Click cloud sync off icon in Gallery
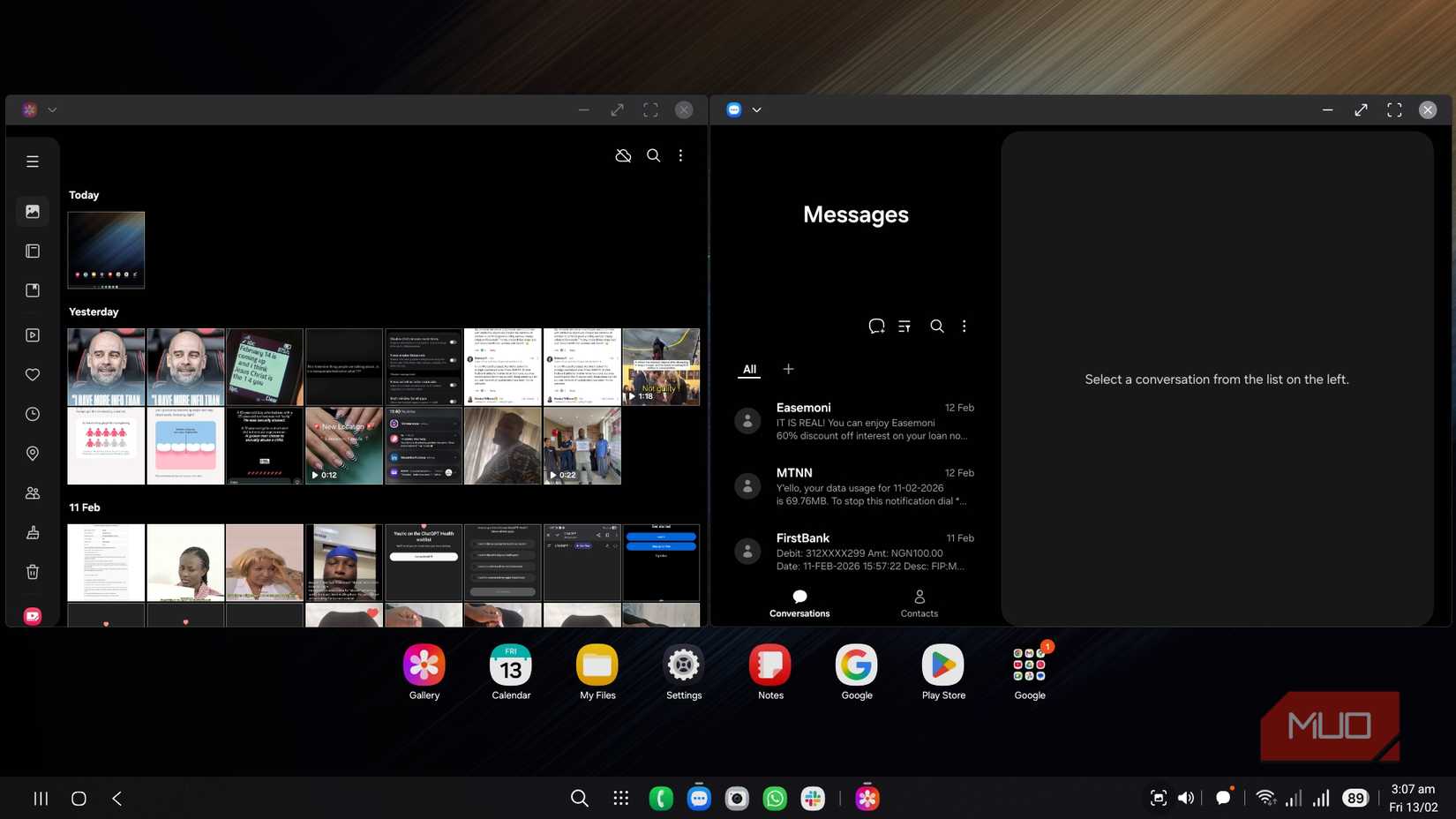Screen dimensions: 1456x819 pos(623,155)
